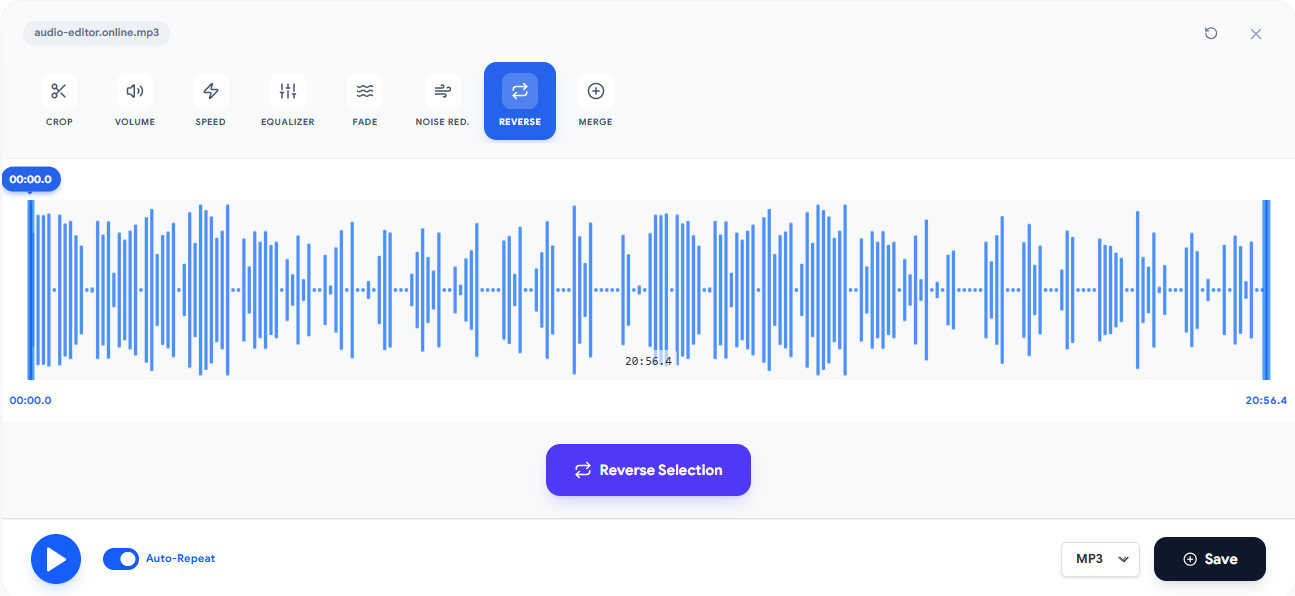The image size is (1295, 596).
Task: Open the Merge plus tool
Action: (x=596, y=101)
